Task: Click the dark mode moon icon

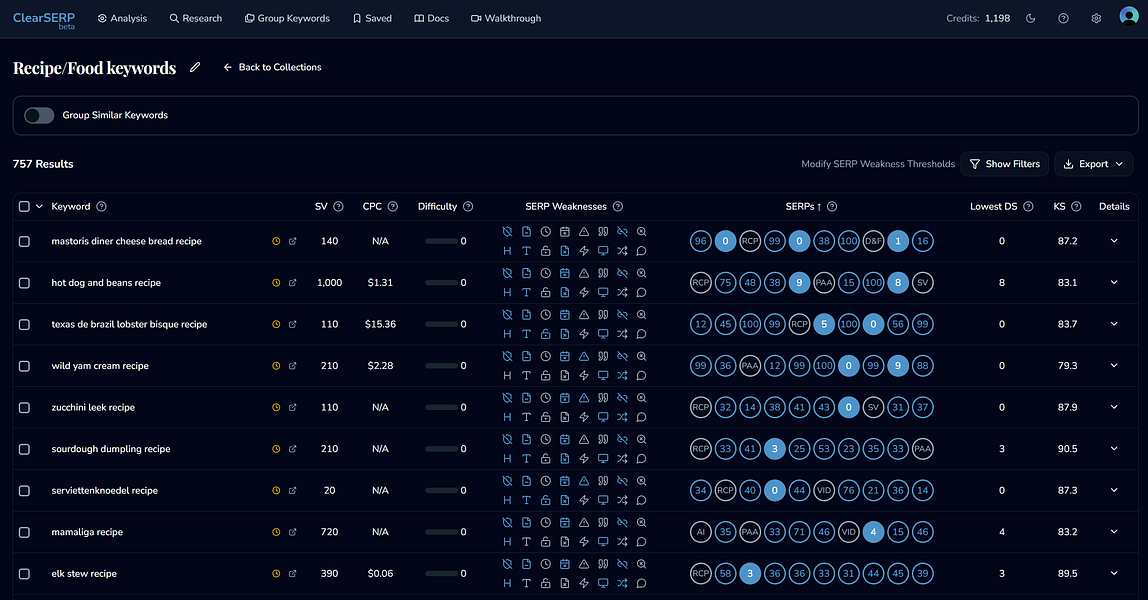Action: tap(1031, 18)
